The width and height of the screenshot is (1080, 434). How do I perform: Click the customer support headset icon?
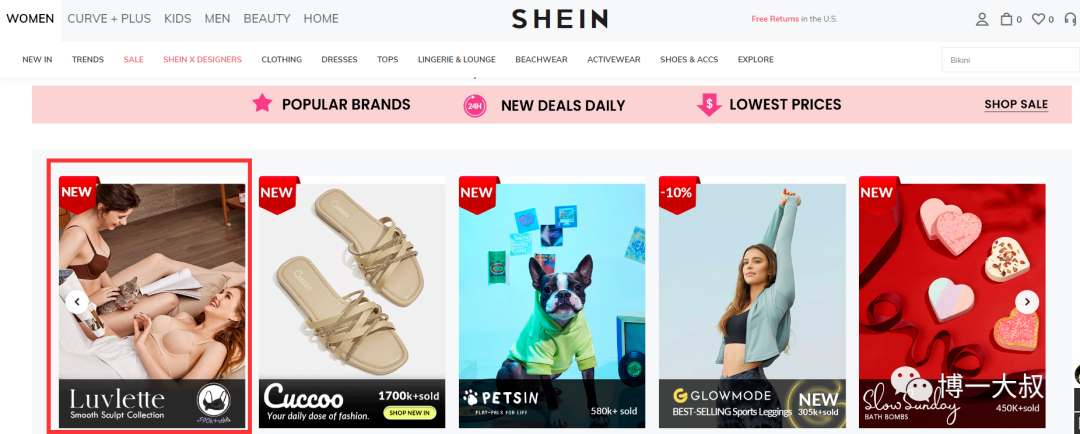point(1071,19)
